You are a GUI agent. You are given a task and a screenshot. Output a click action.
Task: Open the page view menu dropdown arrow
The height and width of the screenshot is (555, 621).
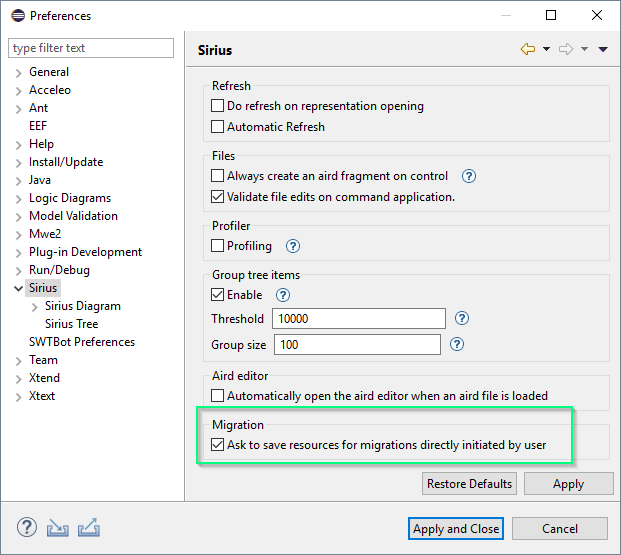(x=603, y=50)
